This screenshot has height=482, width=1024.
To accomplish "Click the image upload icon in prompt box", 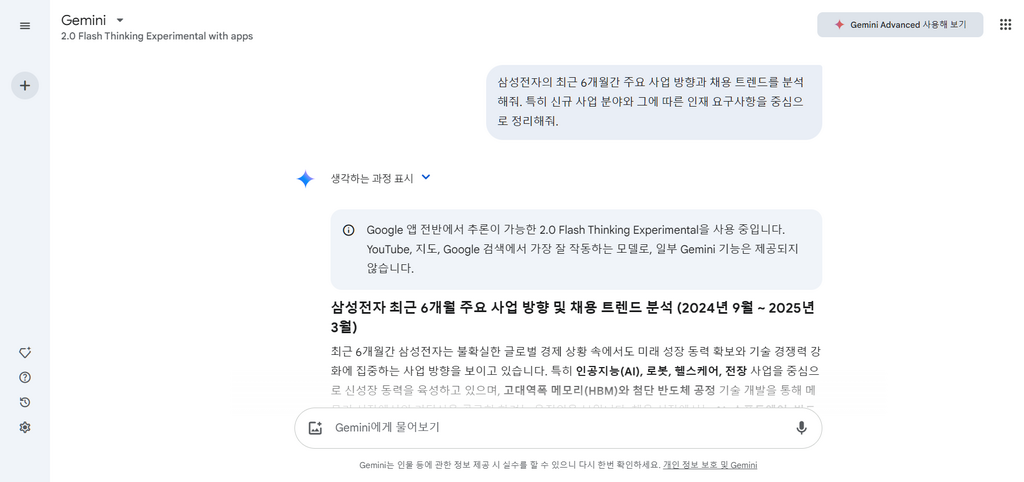I will (315, 428).
